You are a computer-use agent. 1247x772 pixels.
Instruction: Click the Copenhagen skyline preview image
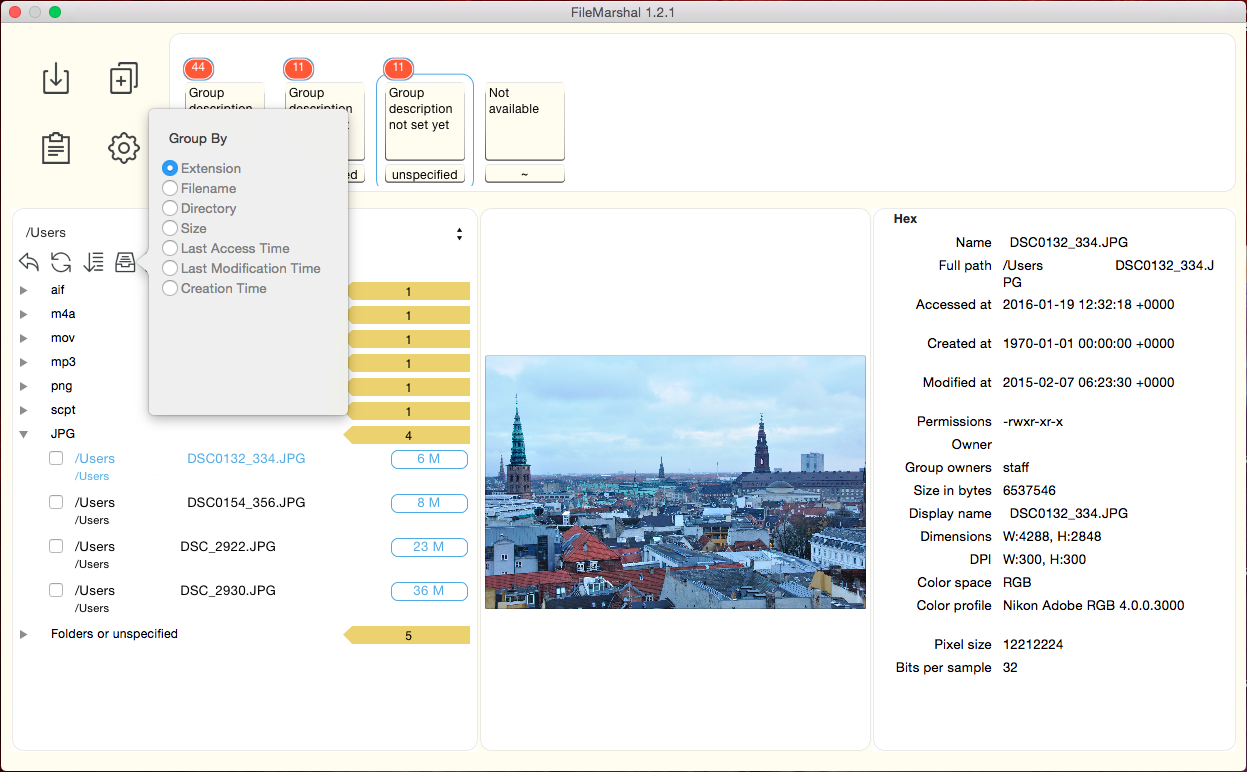[x=675, y=482]
